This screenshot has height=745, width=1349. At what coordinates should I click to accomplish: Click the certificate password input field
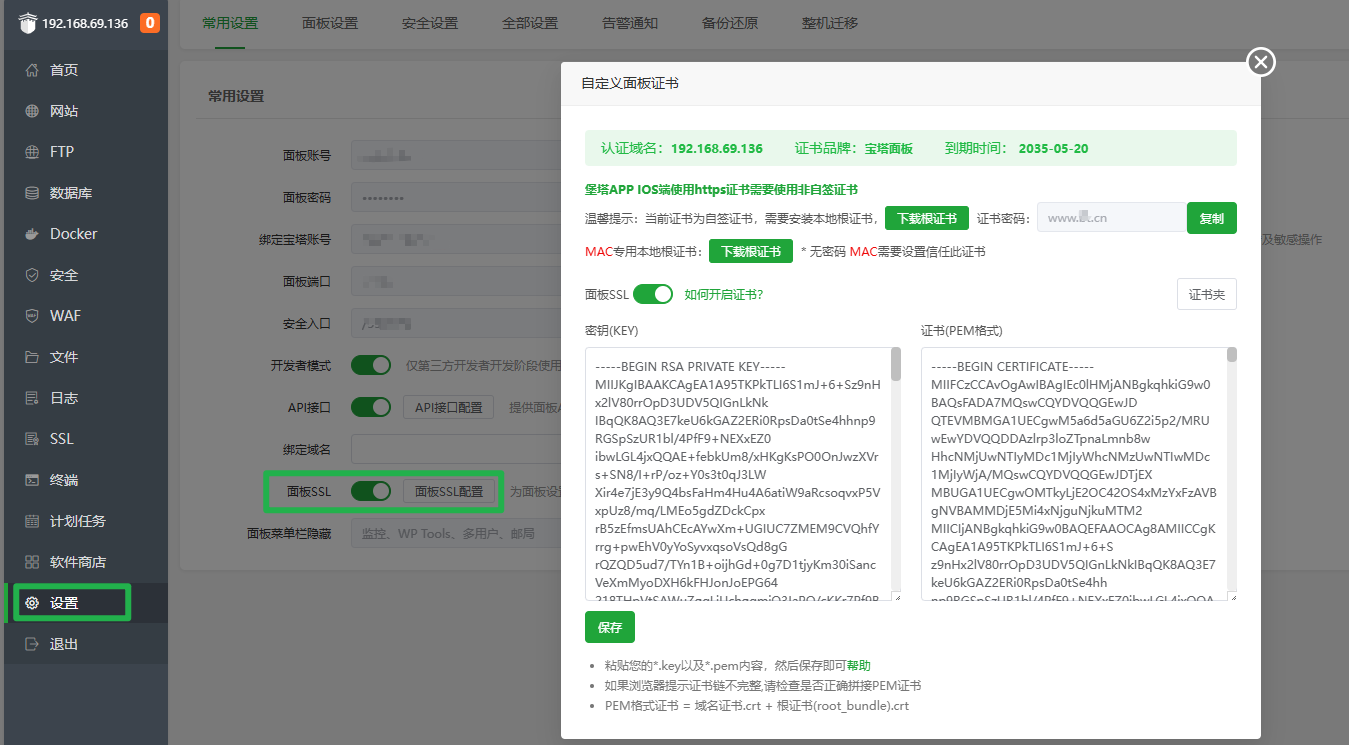1111,218
